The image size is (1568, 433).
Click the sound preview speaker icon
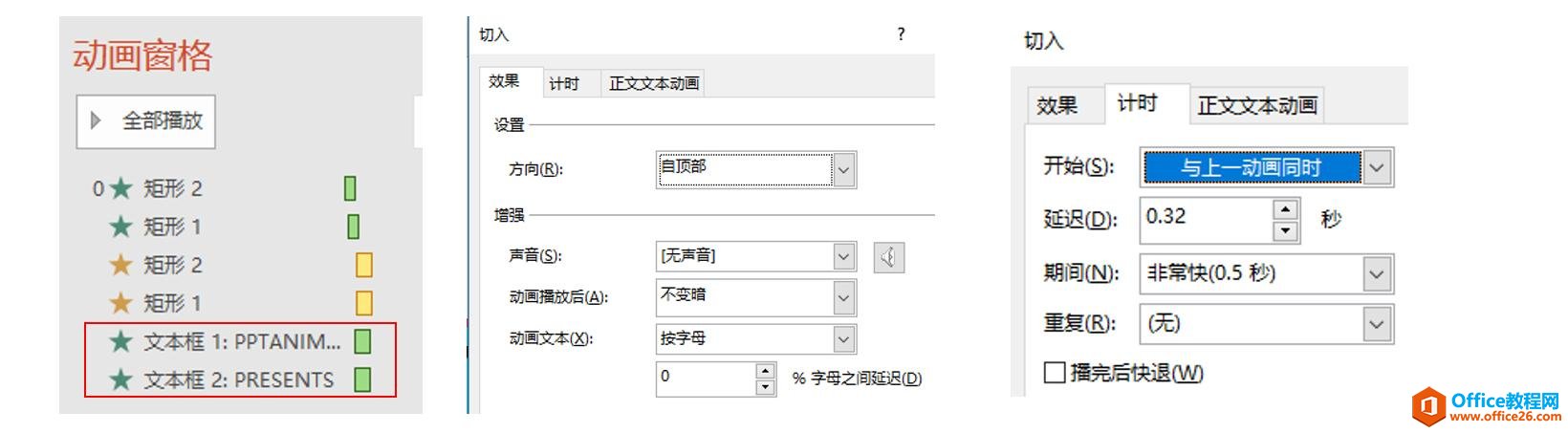pyautogui.click(x=889, y=256)
